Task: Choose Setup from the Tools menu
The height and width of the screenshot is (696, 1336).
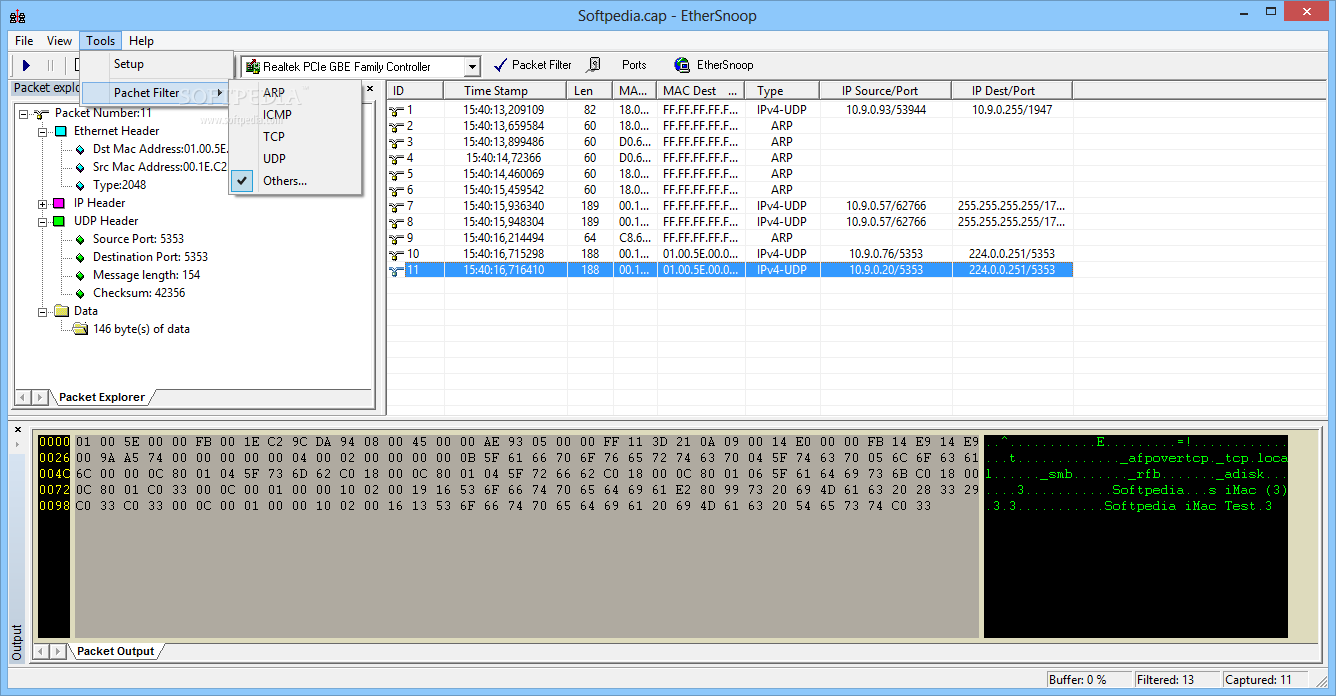Action: point(156,64)
